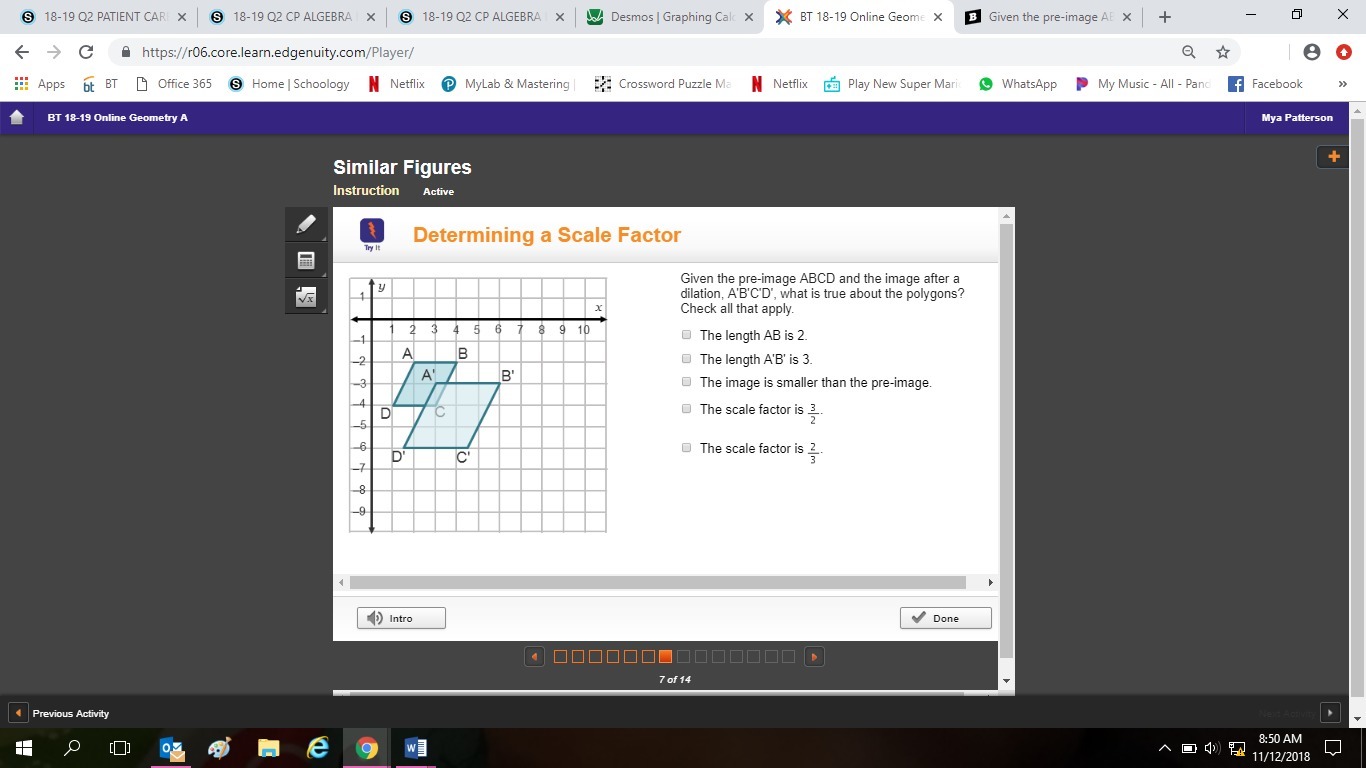The image size is (1366, 768).
Task: Bookmark page with star icon
Action: click(x=1222, y=52)
